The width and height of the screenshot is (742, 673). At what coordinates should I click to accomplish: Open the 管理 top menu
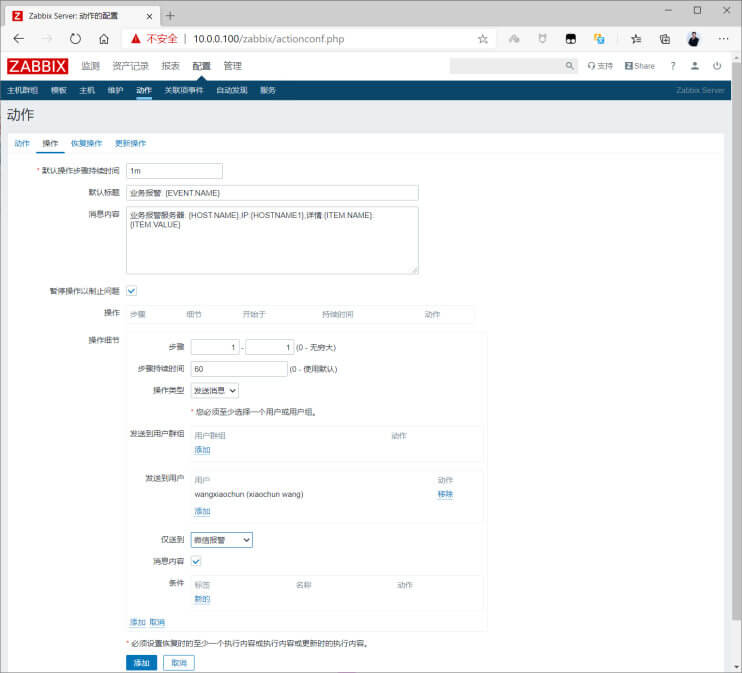tap(232, 66)
